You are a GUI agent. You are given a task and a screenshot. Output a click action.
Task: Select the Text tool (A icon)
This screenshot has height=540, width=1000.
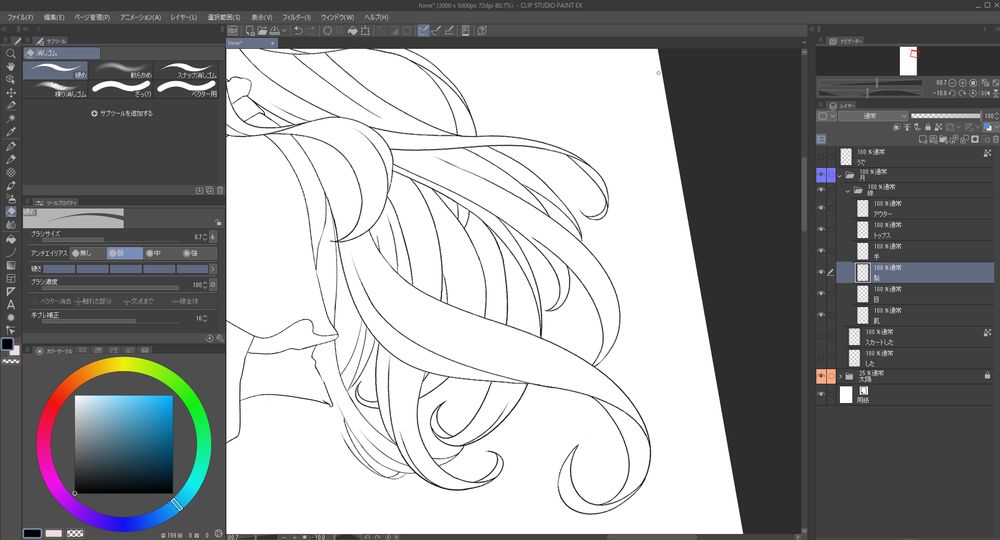(10, 304)
